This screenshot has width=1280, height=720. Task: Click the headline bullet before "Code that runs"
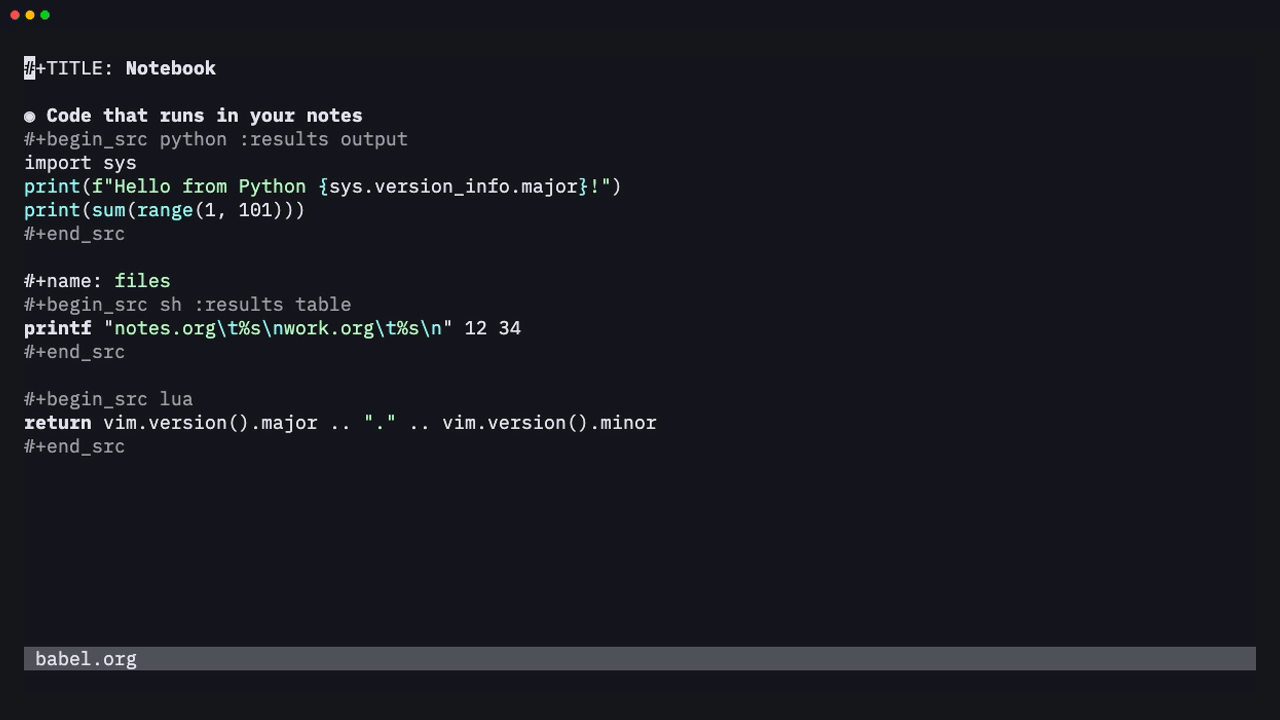point(30,116)
